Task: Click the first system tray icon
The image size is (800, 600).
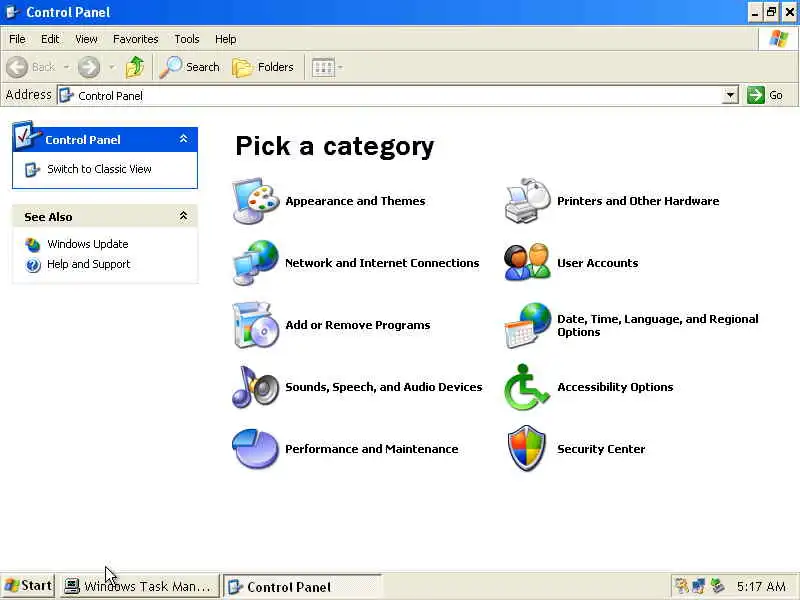Action: pyautogui.click(x=681, y=585)
